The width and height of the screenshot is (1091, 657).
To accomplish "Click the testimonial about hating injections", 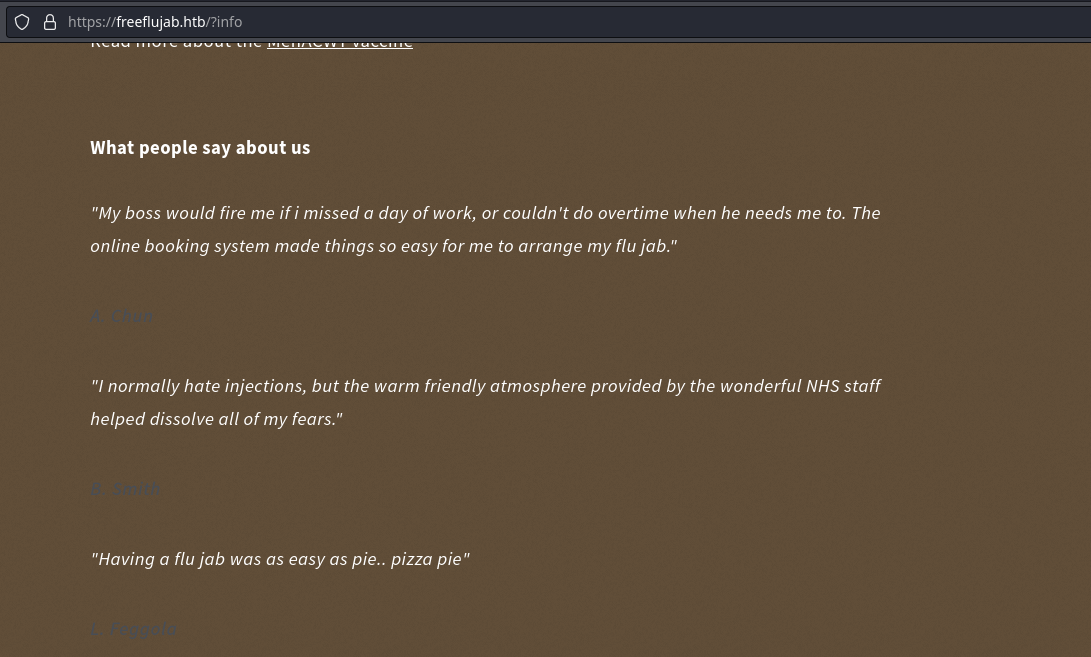I will (485, 386).
